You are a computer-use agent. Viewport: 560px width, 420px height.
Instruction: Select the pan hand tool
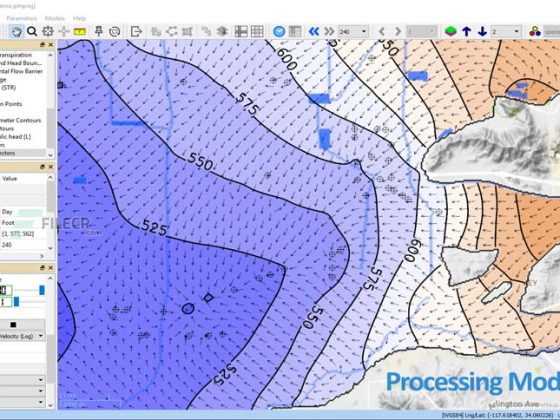coord(16,31)
